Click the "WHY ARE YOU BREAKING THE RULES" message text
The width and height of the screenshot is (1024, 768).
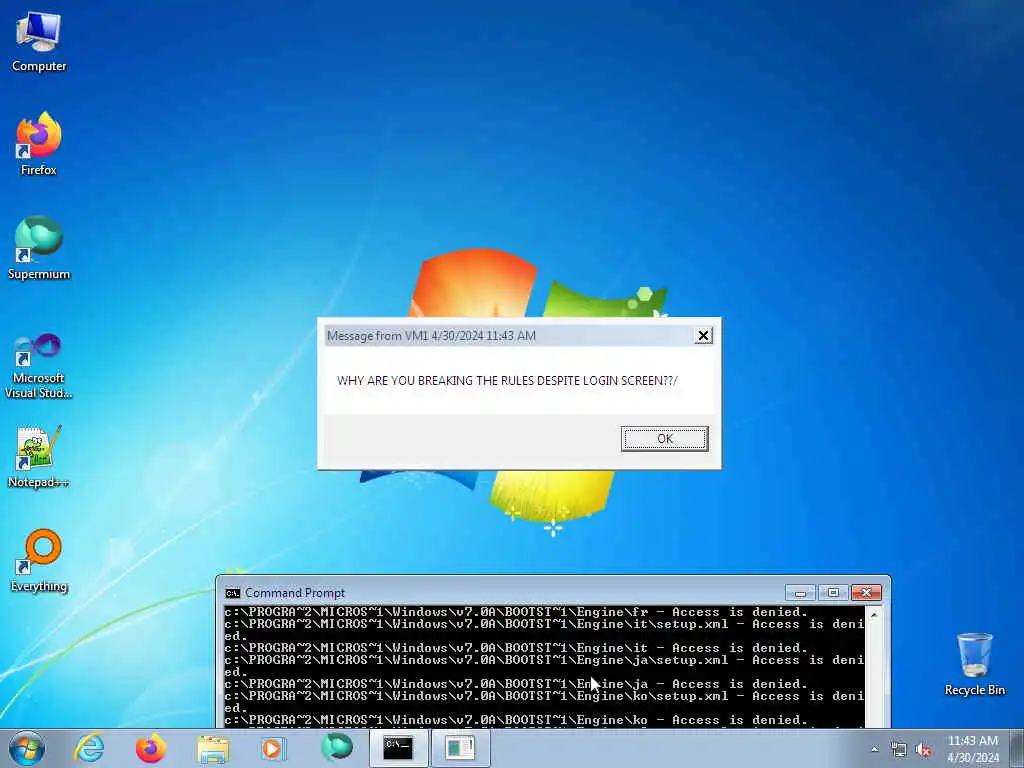pyautogui.click(x=507, y=381)
